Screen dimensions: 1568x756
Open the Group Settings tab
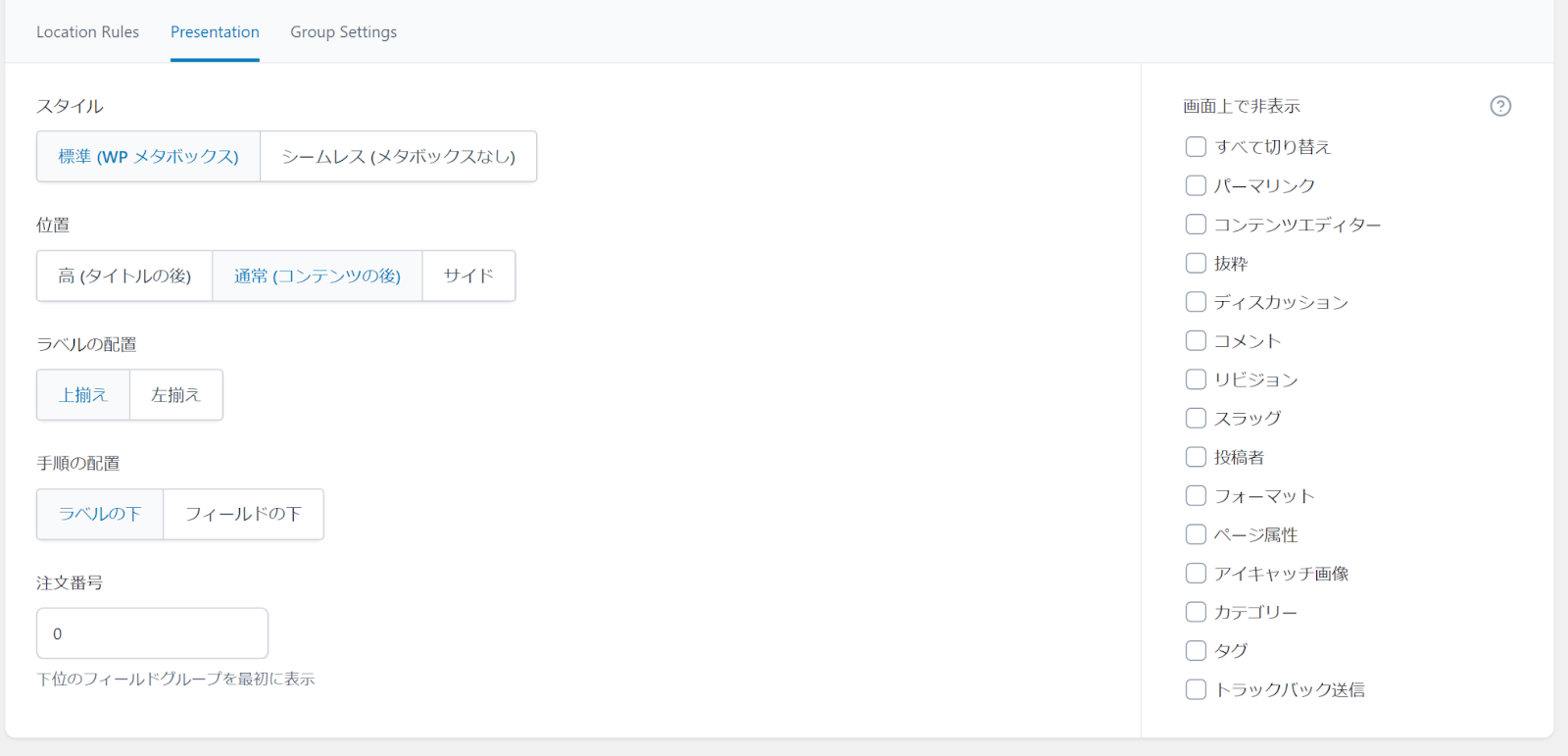click(x=343, y=31)
